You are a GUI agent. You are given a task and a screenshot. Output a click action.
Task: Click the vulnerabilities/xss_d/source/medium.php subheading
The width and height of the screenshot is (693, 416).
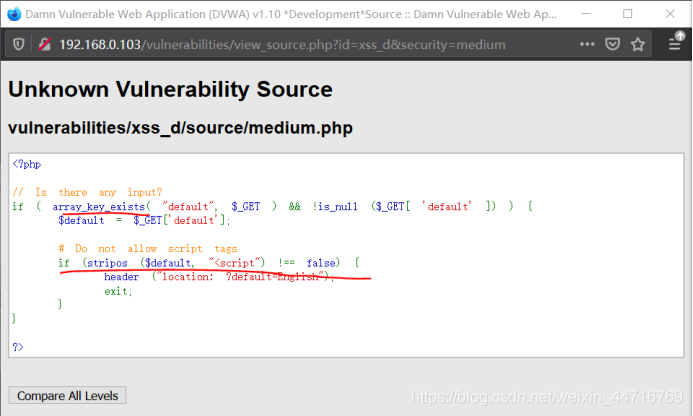(180, 128)
